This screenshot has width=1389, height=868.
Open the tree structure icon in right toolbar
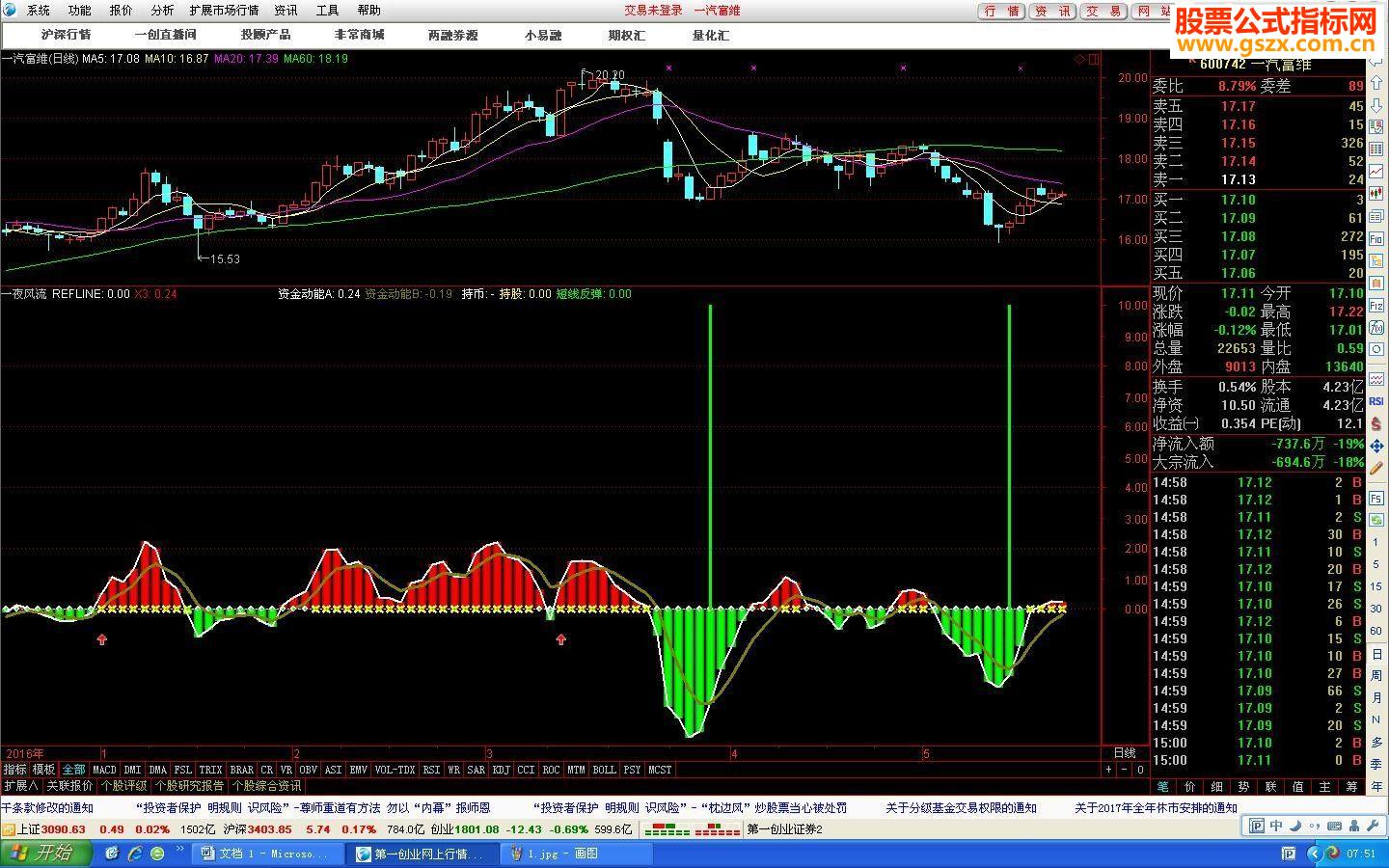pyautogui.click(x=1376, y=259)
